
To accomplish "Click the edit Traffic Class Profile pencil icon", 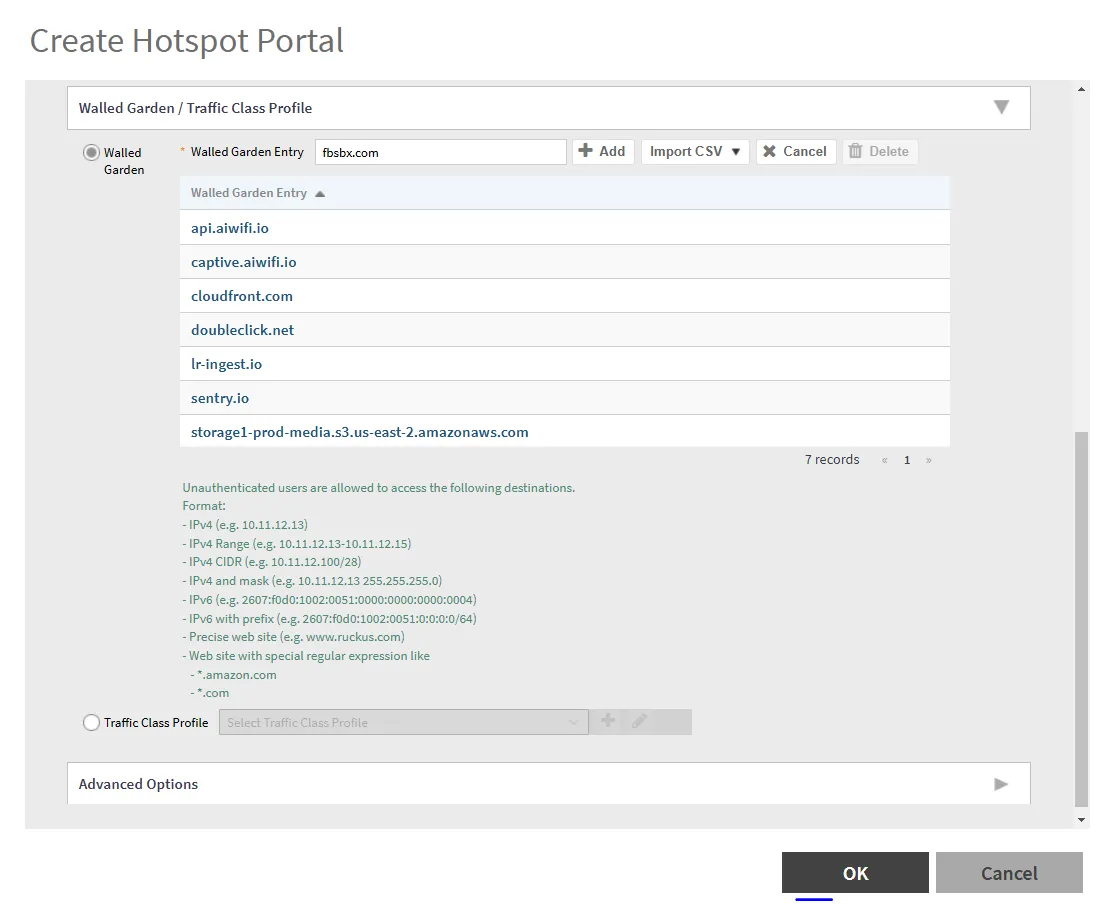I will 640,721.
